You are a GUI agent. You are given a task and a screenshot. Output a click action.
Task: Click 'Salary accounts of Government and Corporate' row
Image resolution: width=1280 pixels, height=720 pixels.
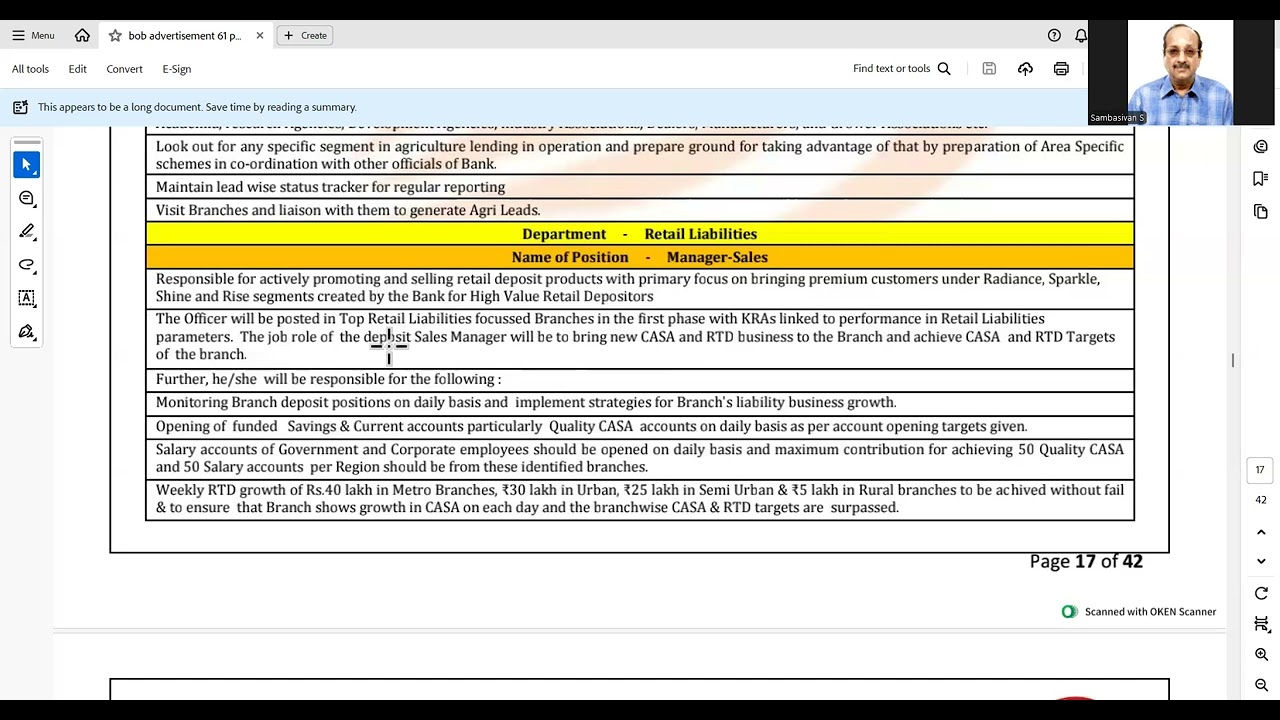(x=640, y=458)
